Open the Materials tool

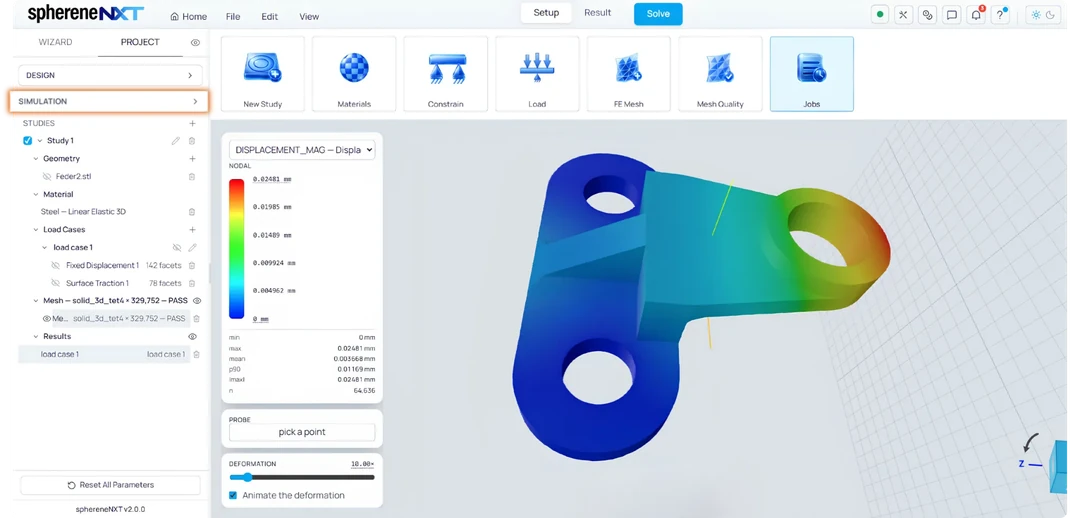pyautogui.click(x=354, y=74)
